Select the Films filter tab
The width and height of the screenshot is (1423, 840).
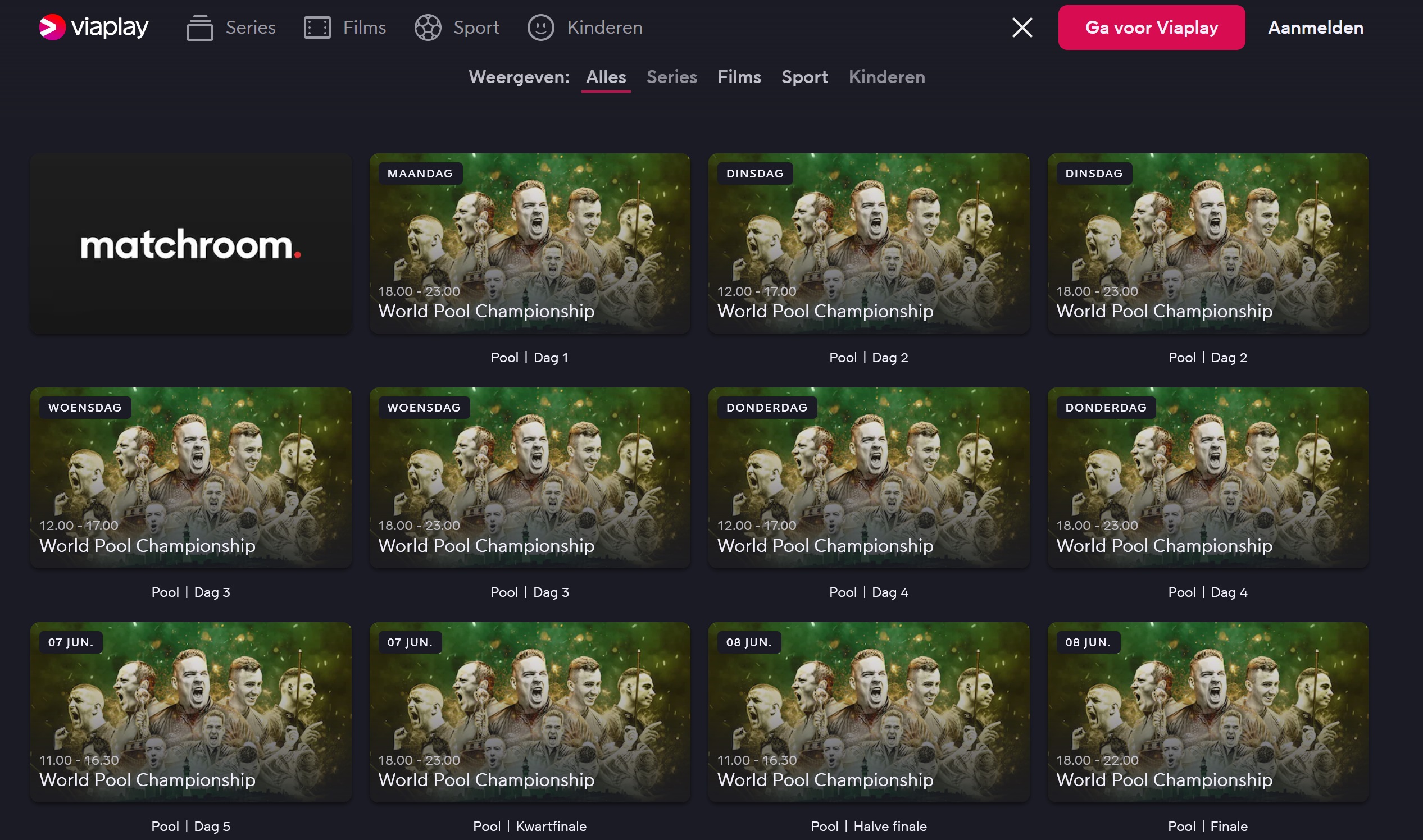[x=739, y=77]
